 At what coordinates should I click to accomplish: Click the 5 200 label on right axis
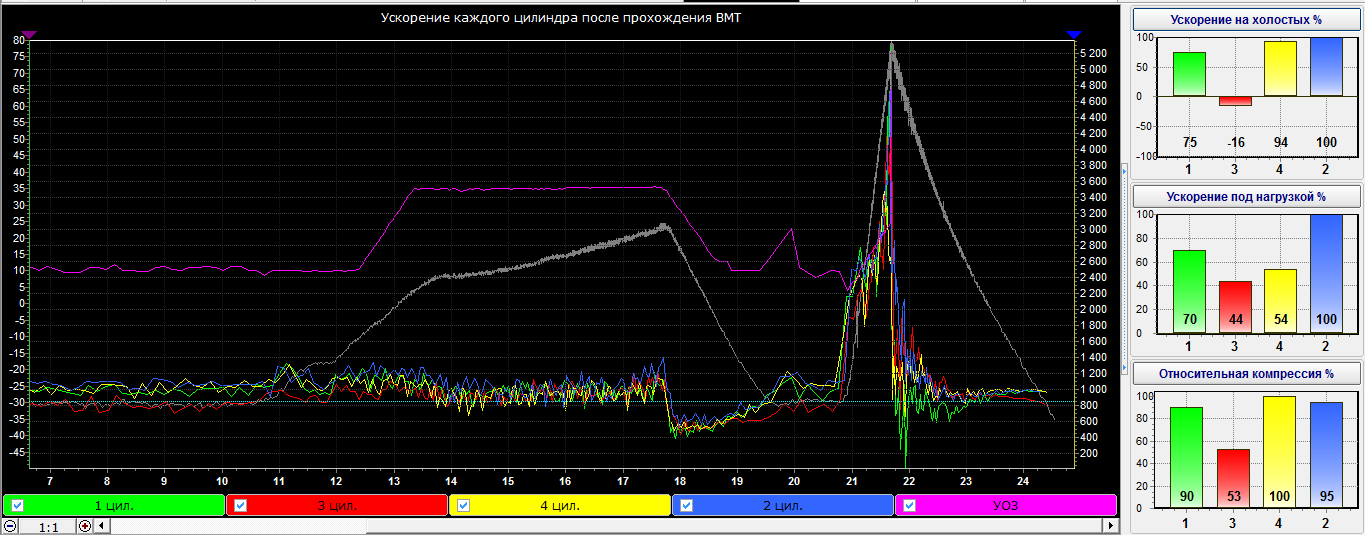[1092, 53]
